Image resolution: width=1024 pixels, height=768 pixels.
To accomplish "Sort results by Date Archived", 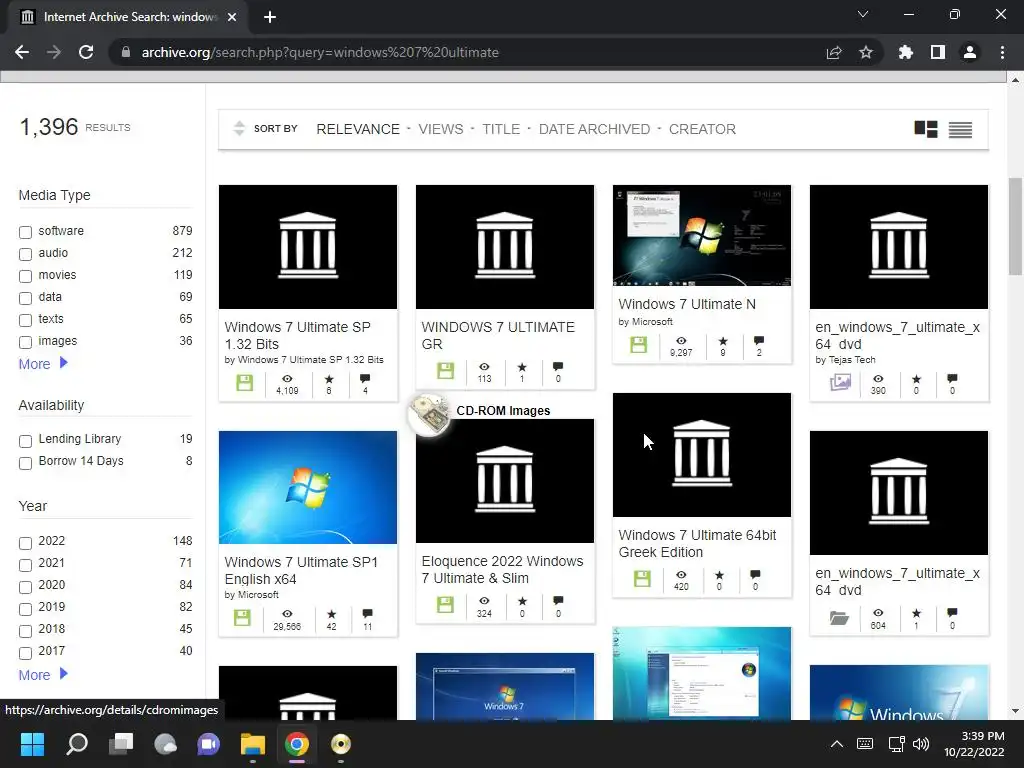I will (x=594, y=129).
